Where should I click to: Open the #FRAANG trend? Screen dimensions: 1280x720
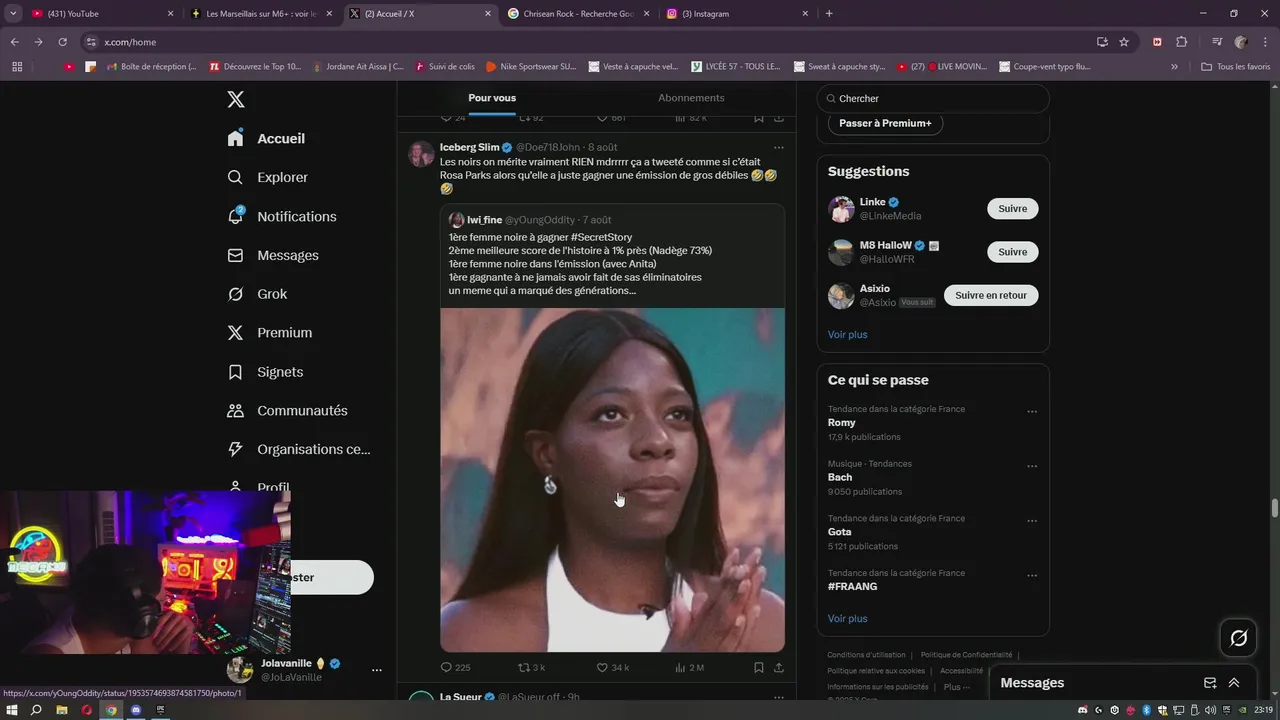pos(852,586)
